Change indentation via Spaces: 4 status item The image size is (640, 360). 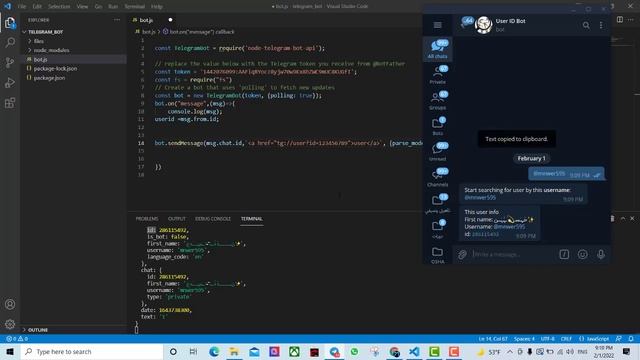click(524, 339)
